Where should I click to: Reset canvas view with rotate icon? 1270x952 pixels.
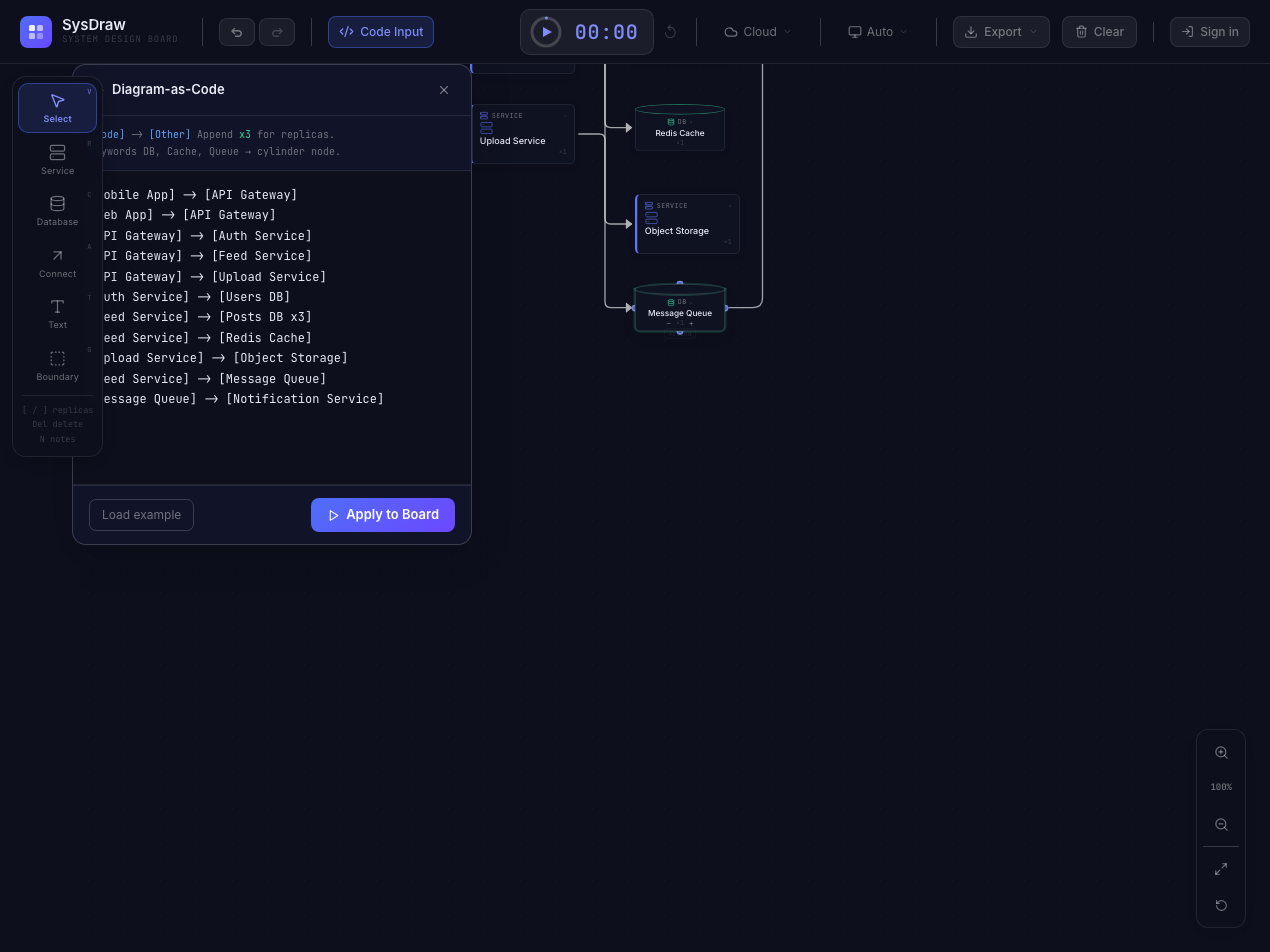1221,905
